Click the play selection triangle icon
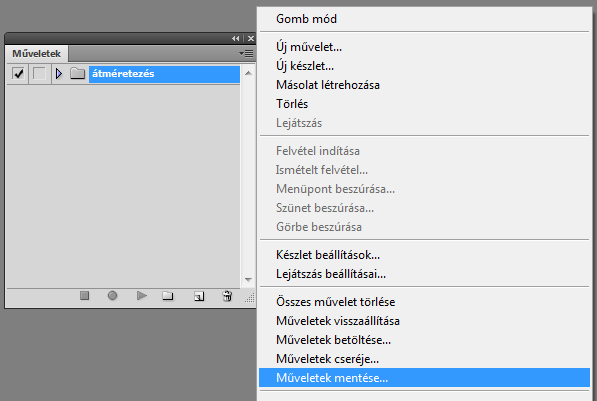The image size is (597, 401). tap(142, 296)
